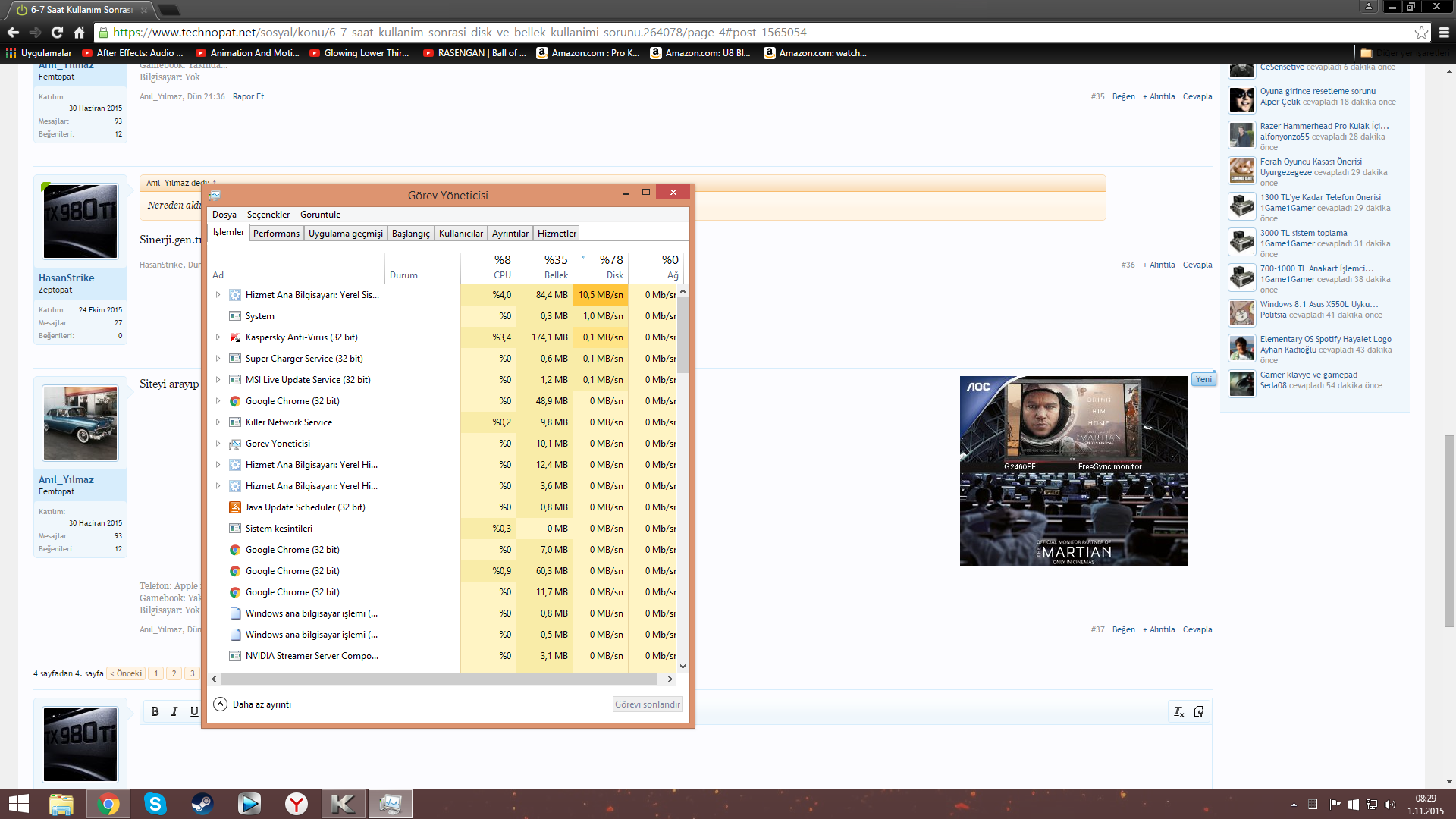
Task: Click the reply message text area
Action: [x=675, y=756]
